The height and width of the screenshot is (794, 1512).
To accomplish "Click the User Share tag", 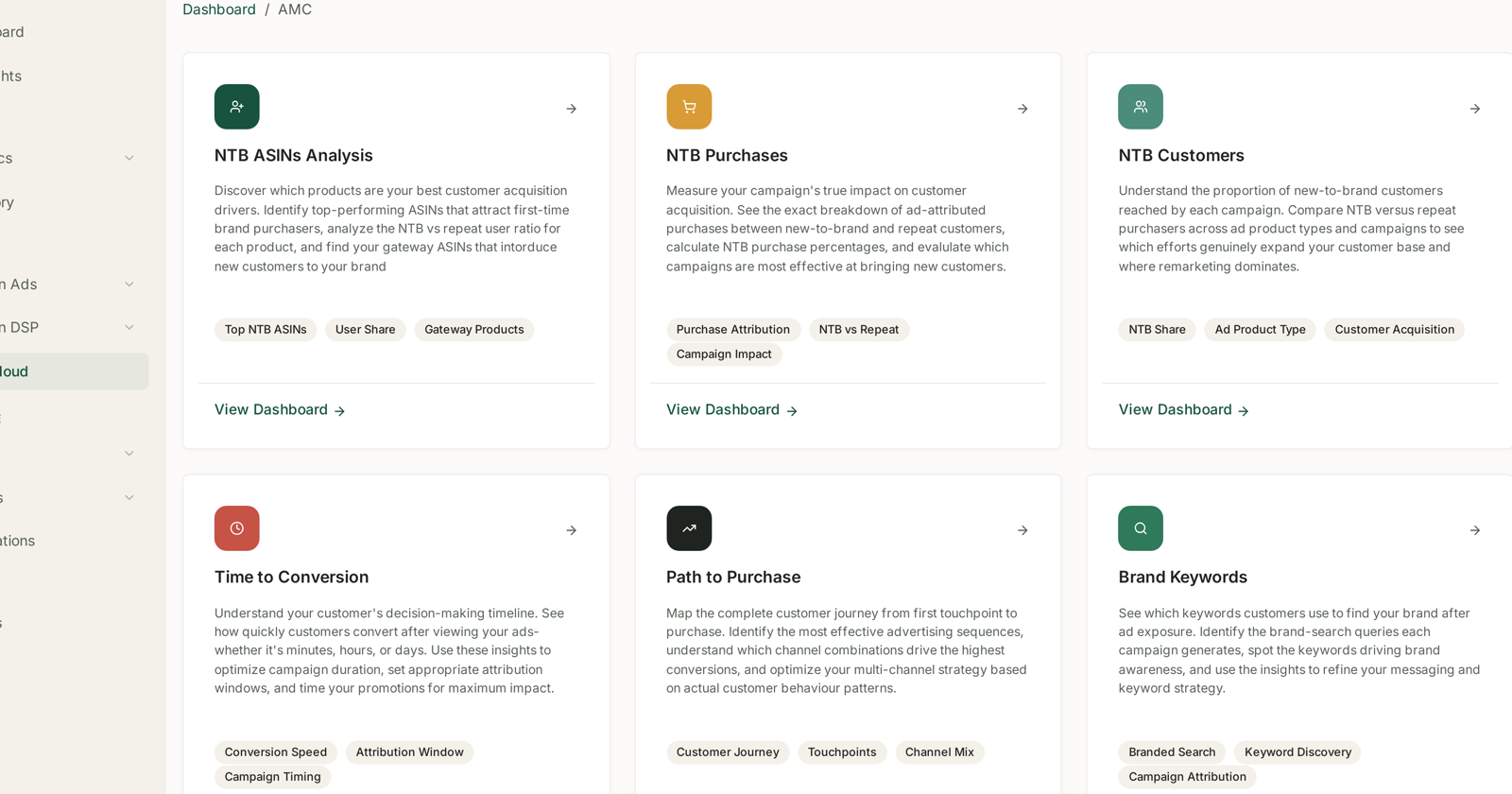I will coord(365,330).
